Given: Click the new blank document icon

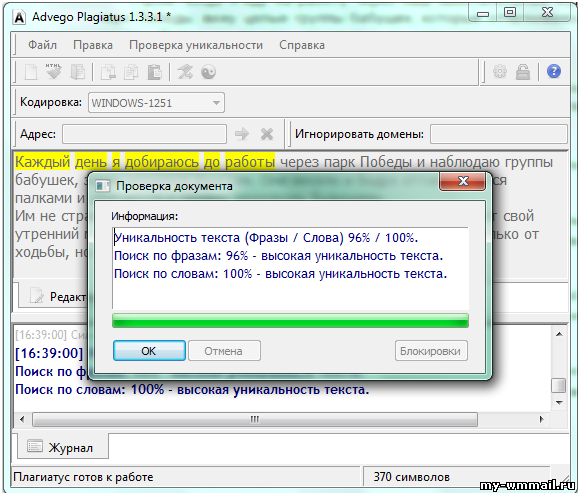Looking at the screenshot, I should 31,72.
